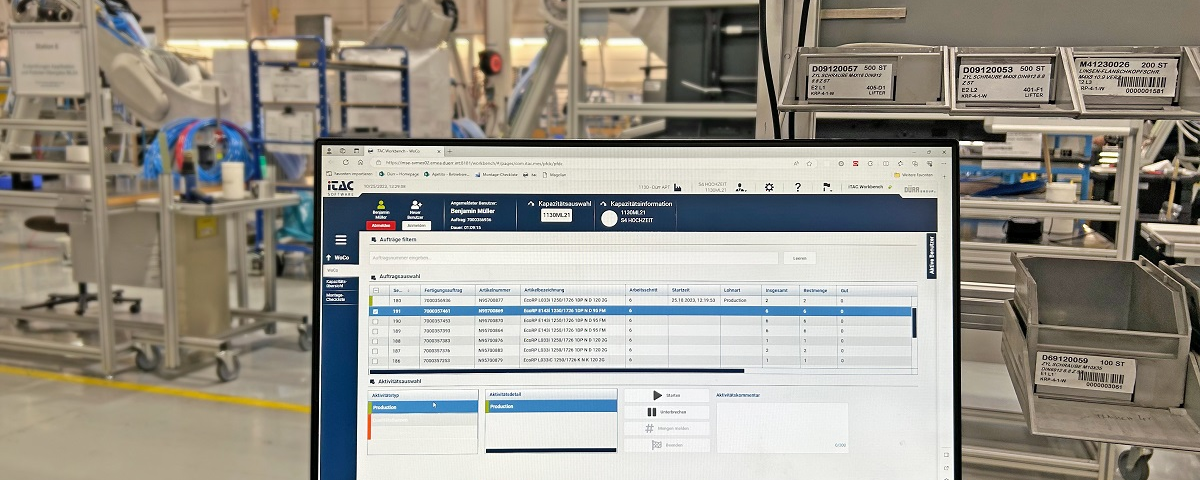Click the station worker icon in the header
Image resolution: width=1200 pixels, height=480 pixels.
tap(740, 187)
